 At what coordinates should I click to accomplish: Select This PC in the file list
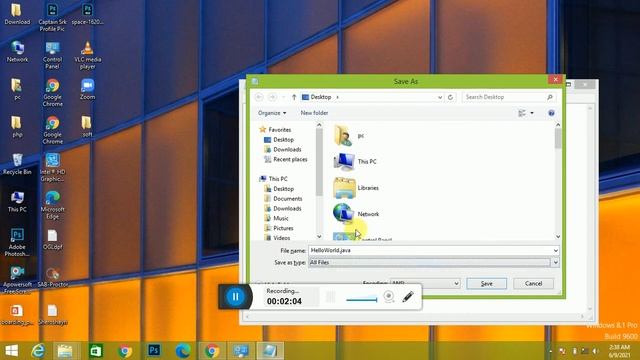(x=355, y=162)
